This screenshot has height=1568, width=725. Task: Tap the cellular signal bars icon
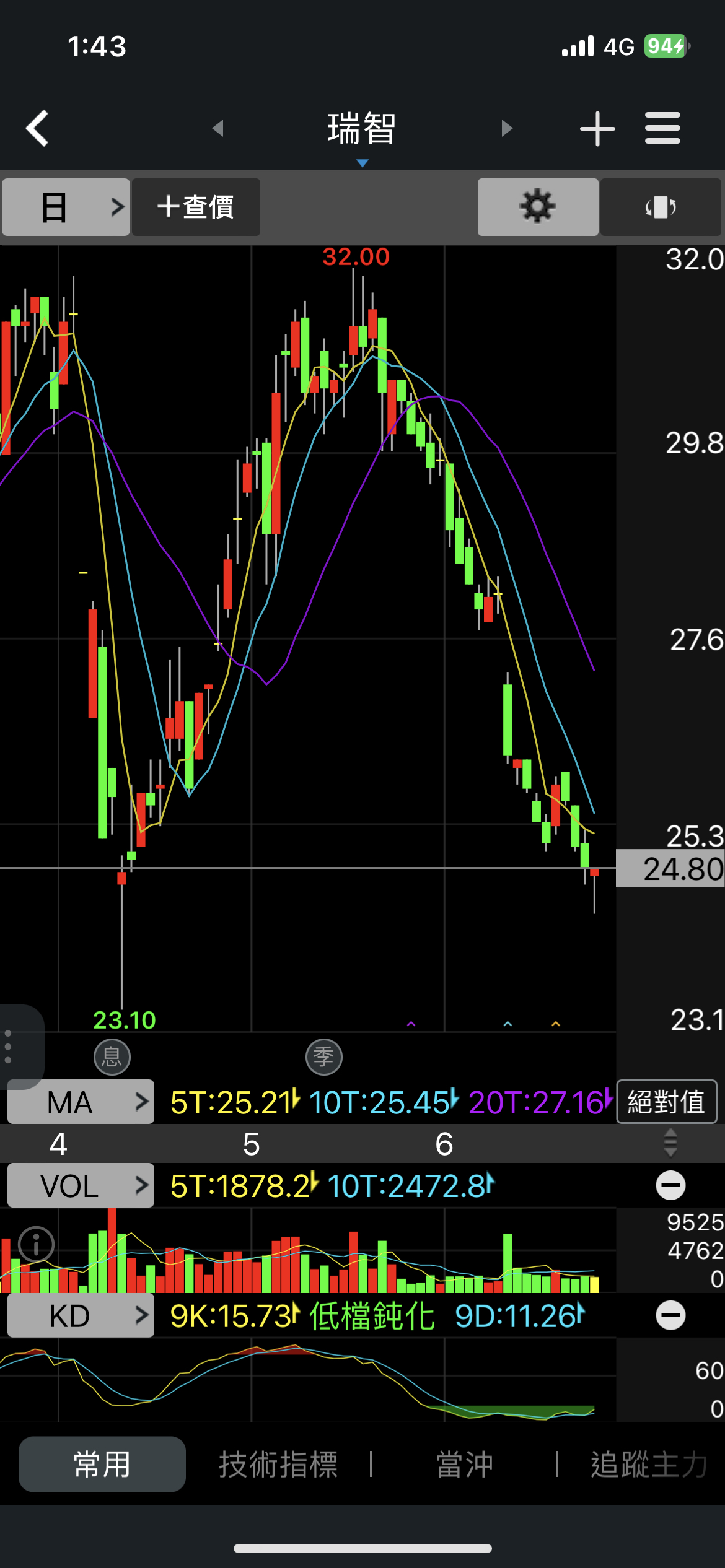578,46
